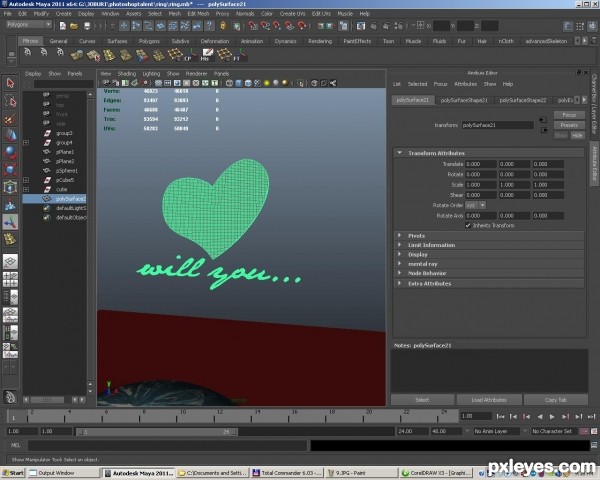Switch to CorelDRAW X3 in taskbar

click(436, 473)
